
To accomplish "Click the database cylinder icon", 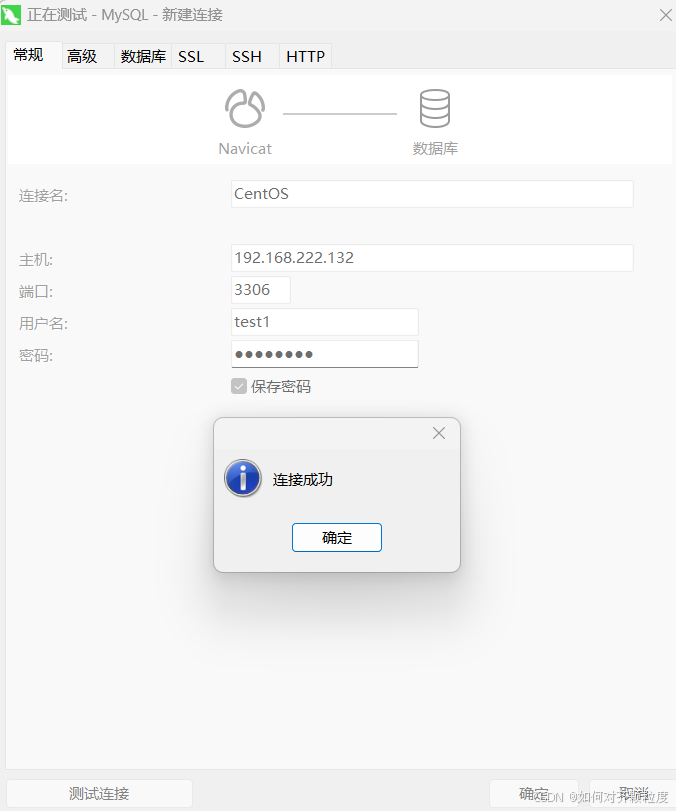I will coord(434,109).
